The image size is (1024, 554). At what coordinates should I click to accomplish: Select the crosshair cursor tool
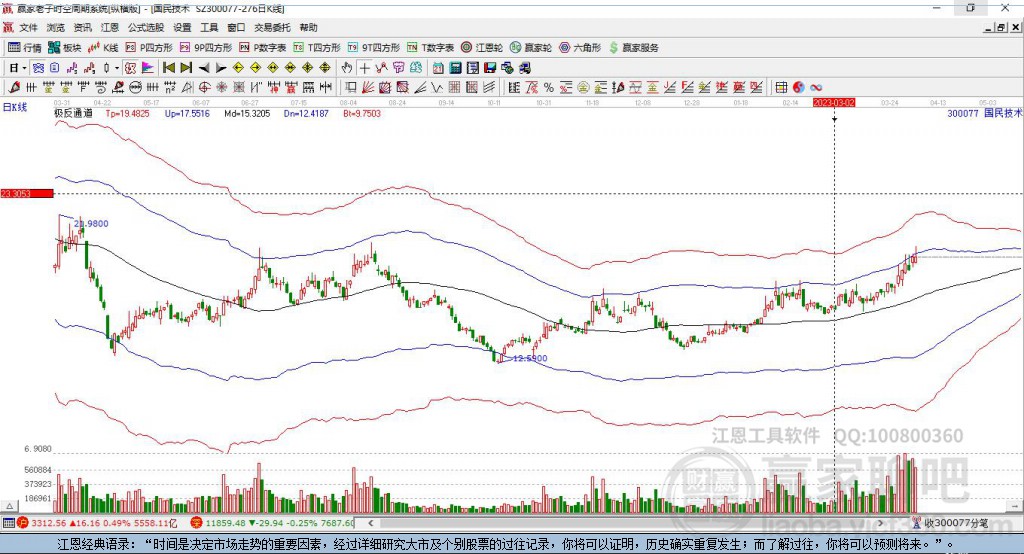pos(365,68)
